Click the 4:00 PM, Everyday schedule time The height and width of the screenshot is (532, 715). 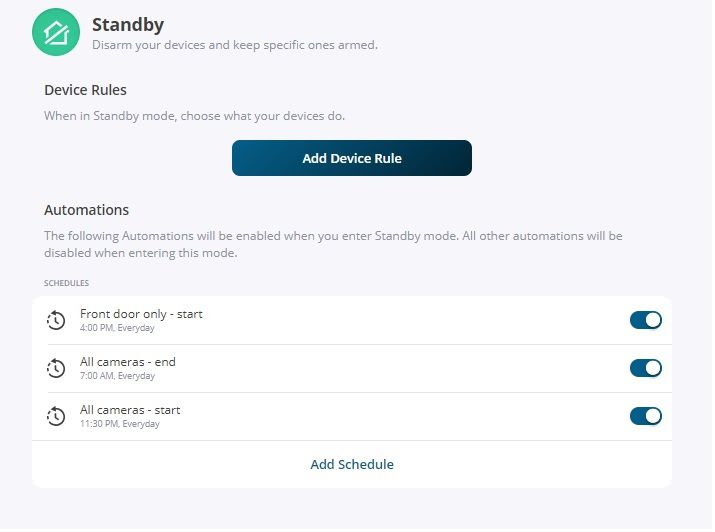(x=118, y=329)
